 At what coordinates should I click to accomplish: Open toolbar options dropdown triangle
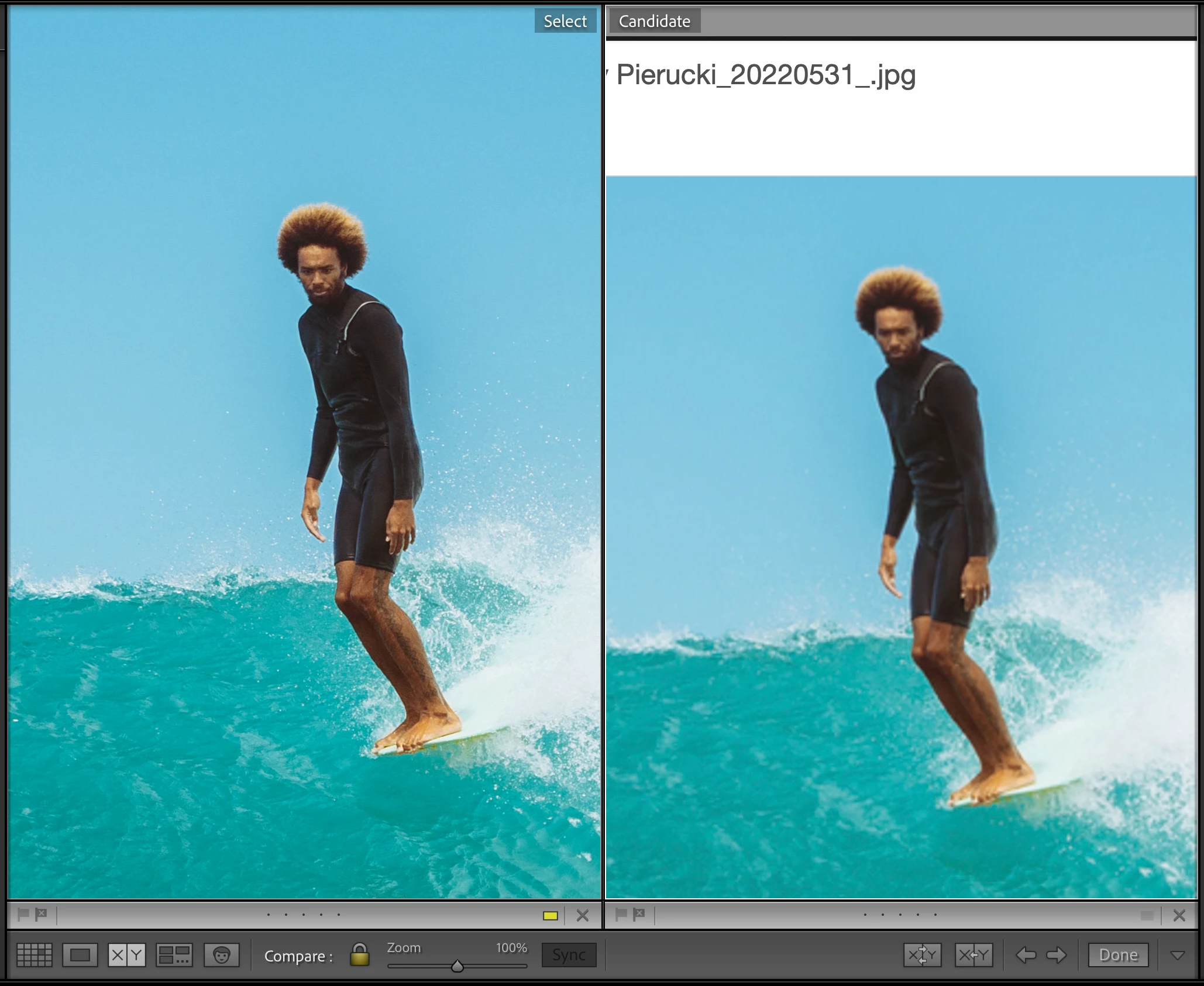click(1177, 956)
